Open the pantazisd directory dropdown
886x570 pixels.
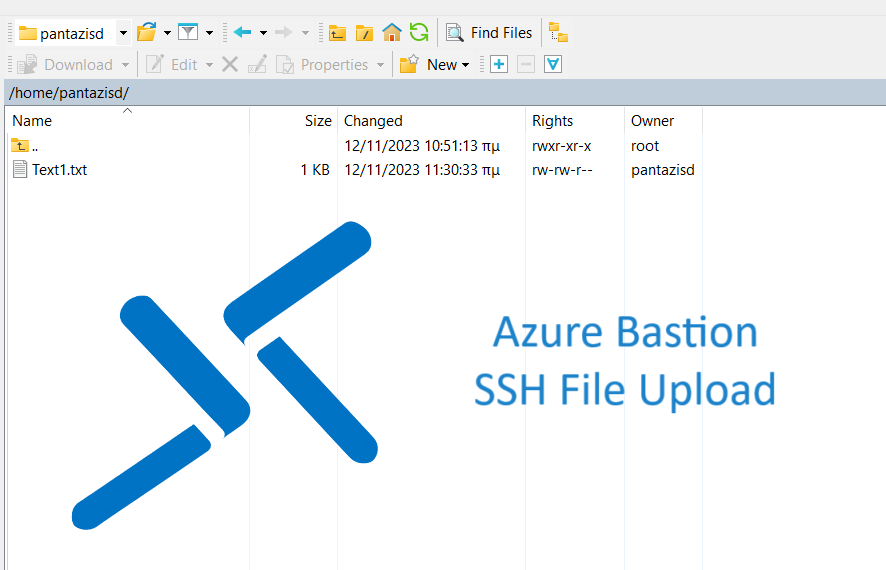[x=123, y=33]
